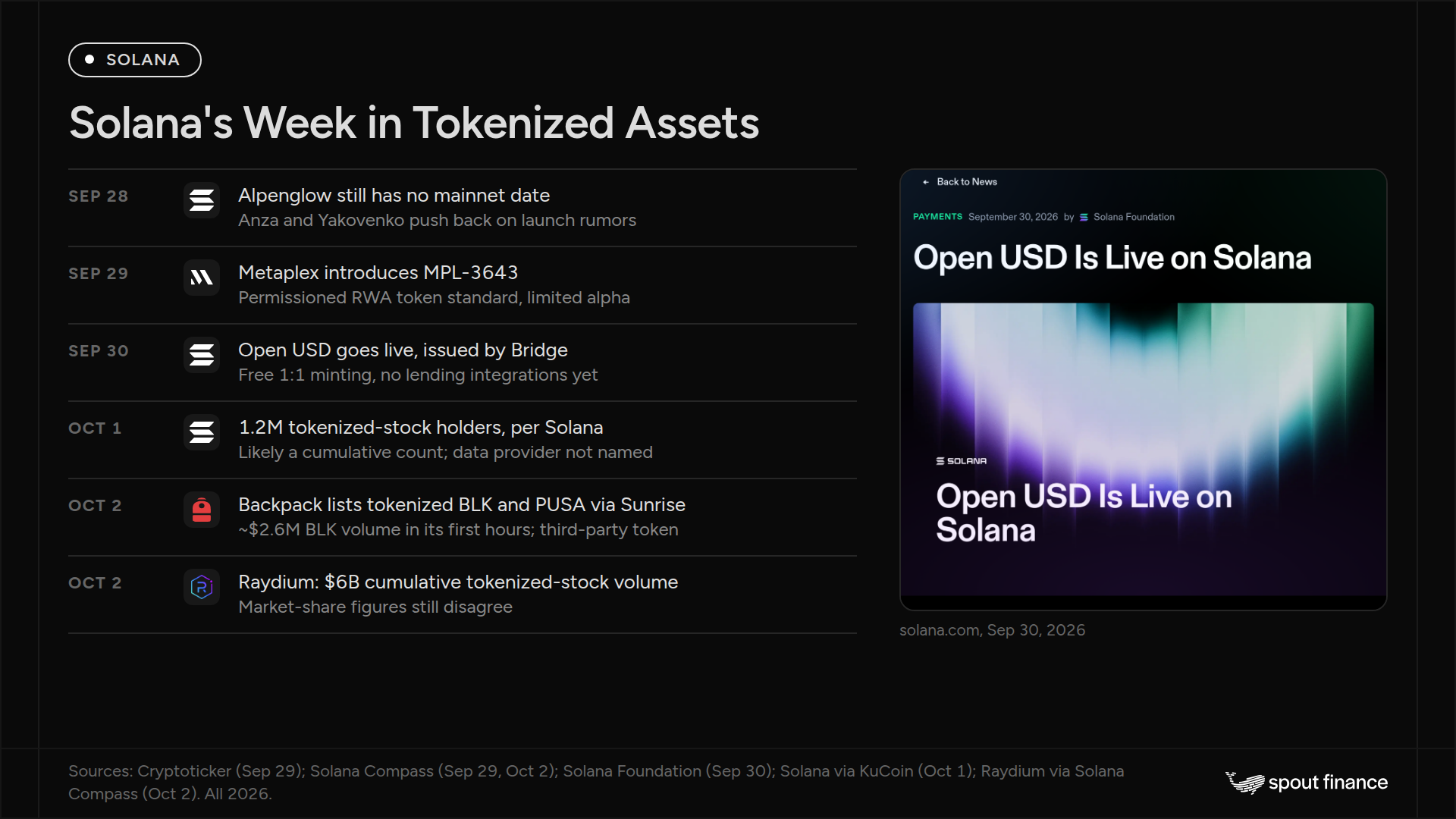Click ~$2.6M BLK volume subtitle
The height and width of the screenshot is (819, 1456).
458,530
